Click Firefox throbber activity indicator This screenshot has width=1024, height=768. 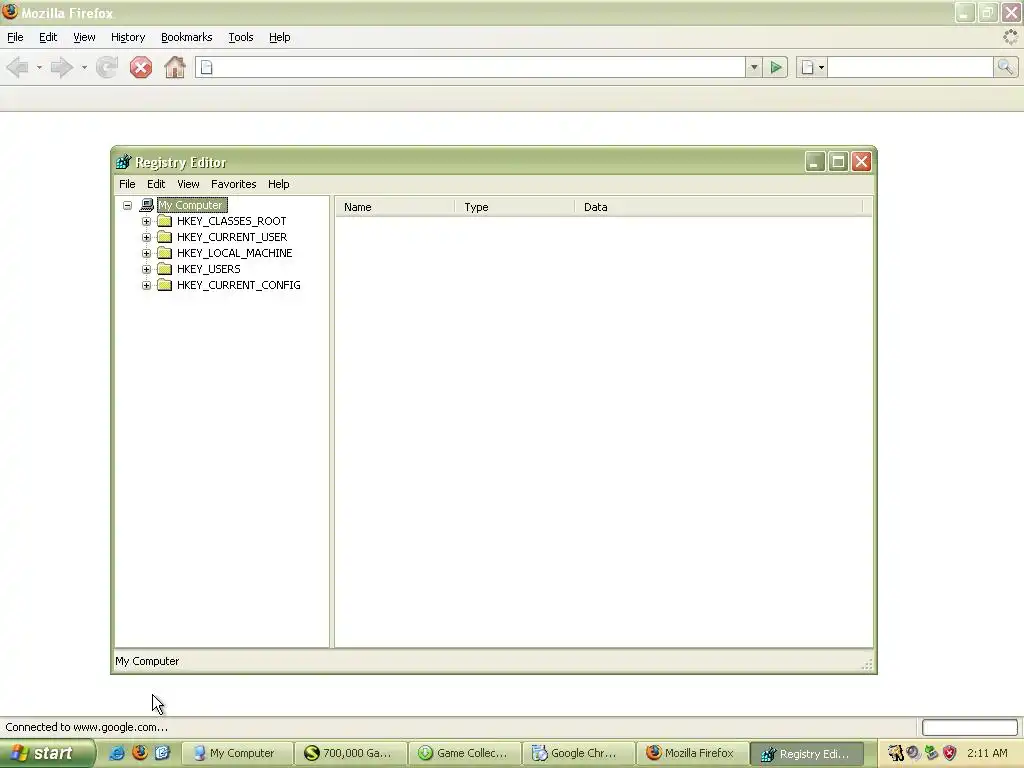[x=1010, y=37]
